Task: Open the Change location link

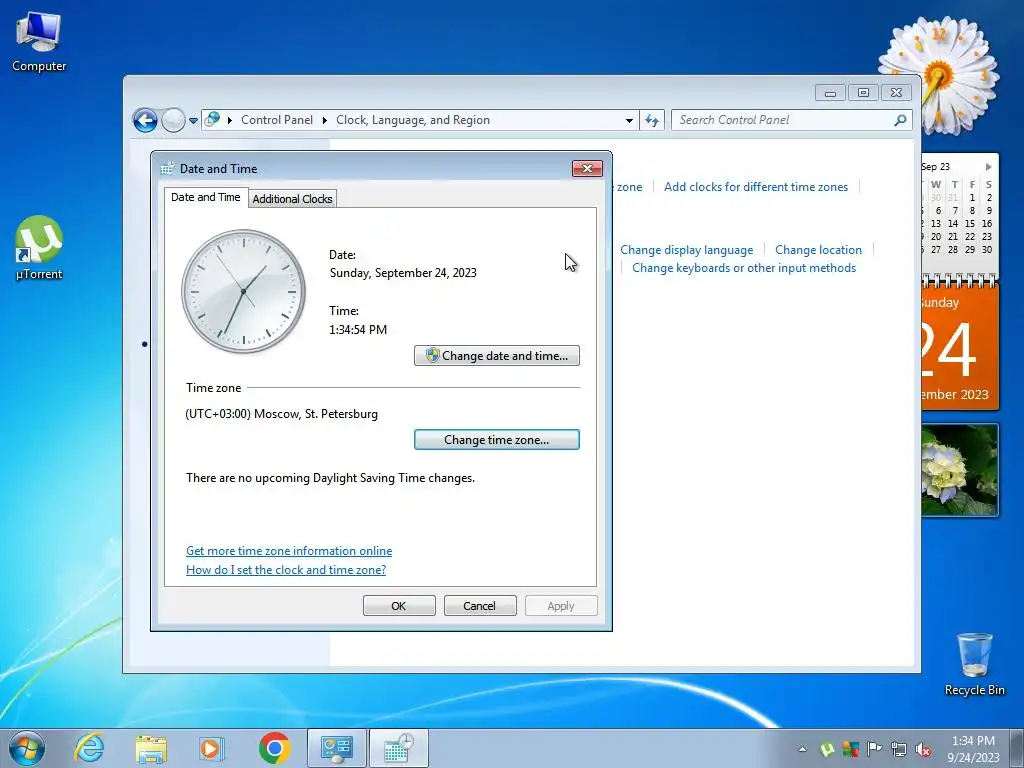Action: point(818,249)
